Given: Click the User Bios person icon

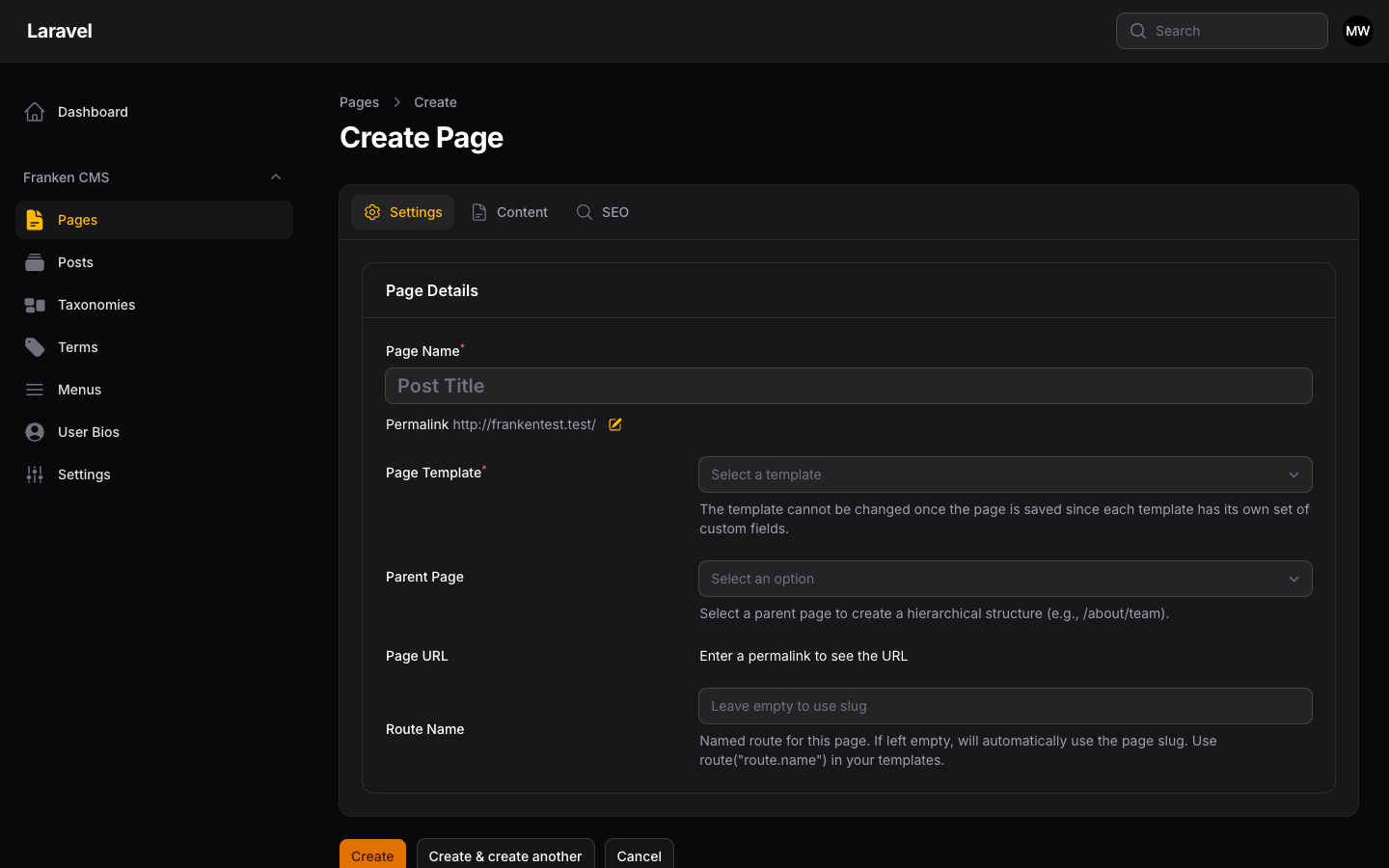Looking at the screenshot, I should [x=35, y=432].
